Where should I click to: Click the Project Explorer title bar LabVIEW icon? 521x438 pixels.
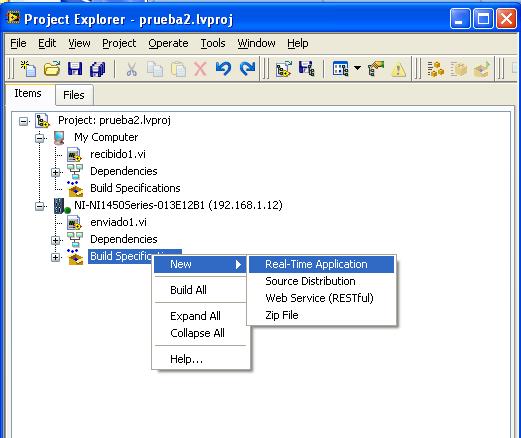(13, 18)
